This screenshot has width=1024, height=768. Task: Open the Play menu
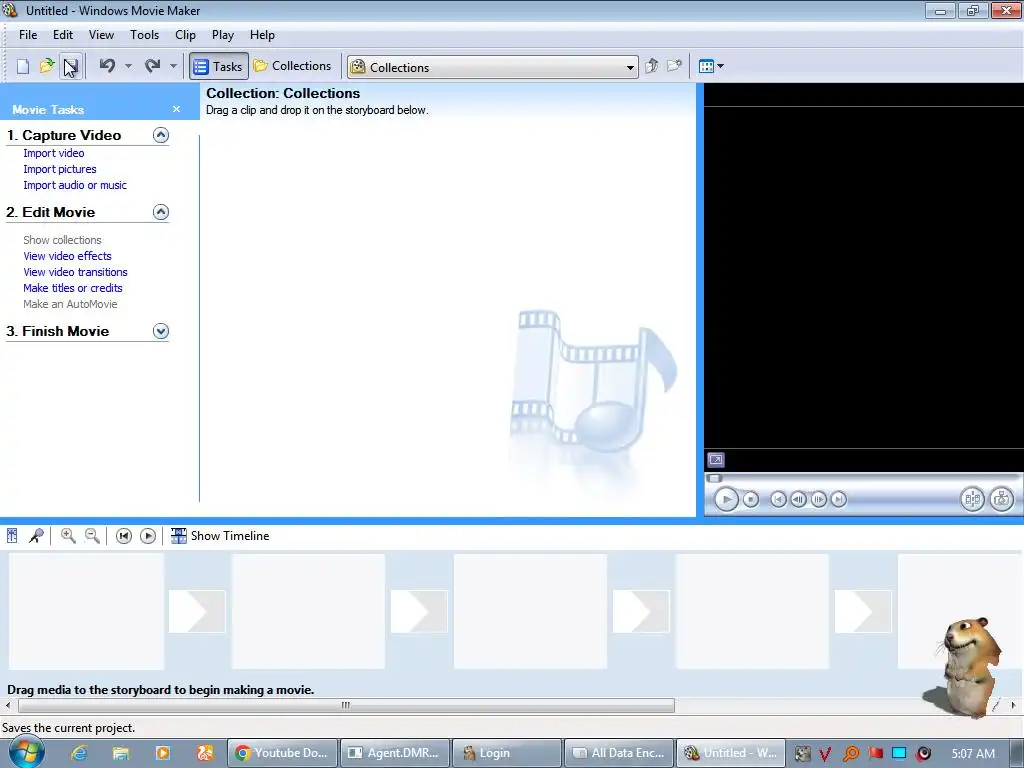point(223,35)
